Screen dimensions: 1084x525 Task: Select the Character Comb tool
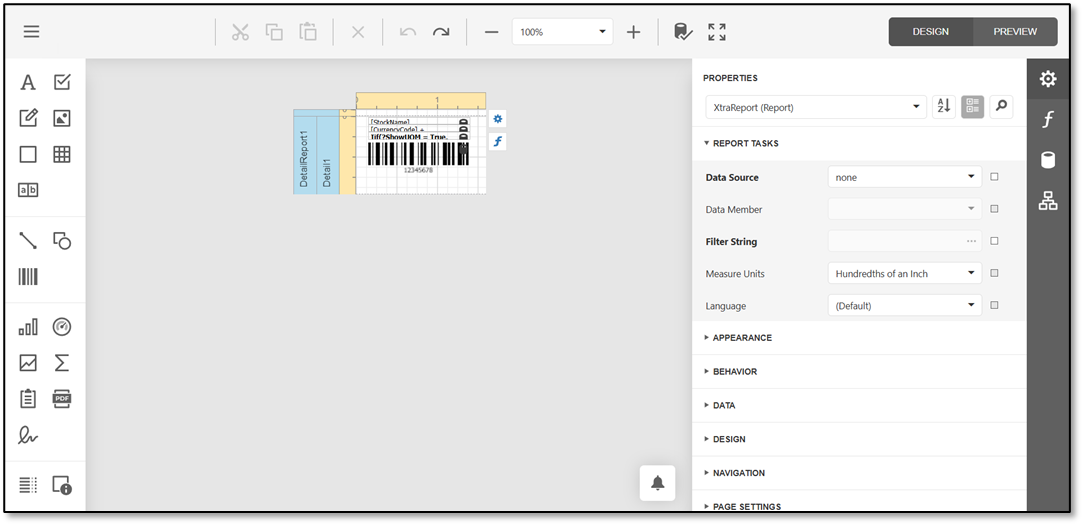[x=28, y=190]
